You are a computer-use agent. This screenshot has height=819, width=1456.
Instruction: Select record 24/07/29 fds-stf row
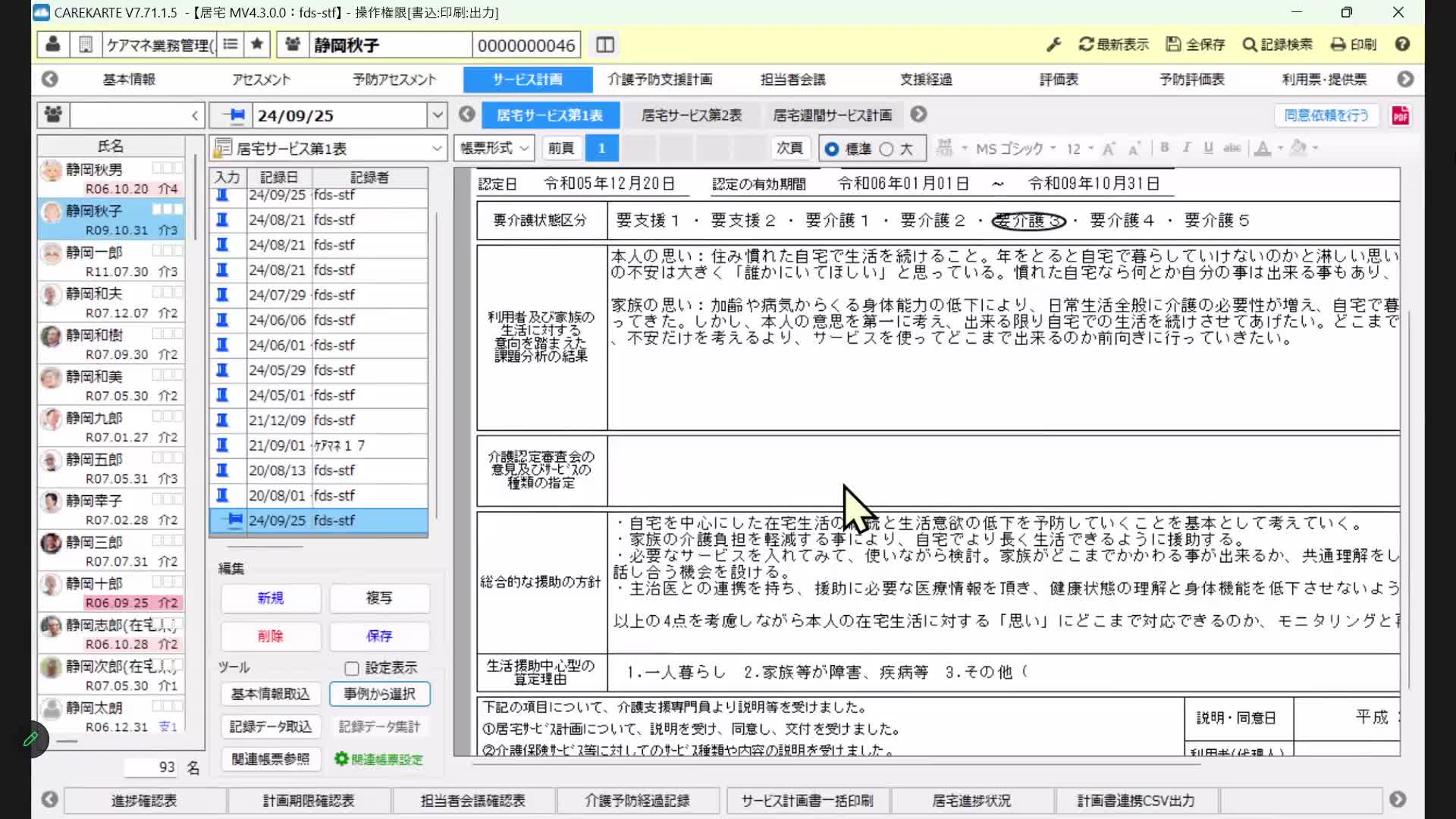point(318,295)
